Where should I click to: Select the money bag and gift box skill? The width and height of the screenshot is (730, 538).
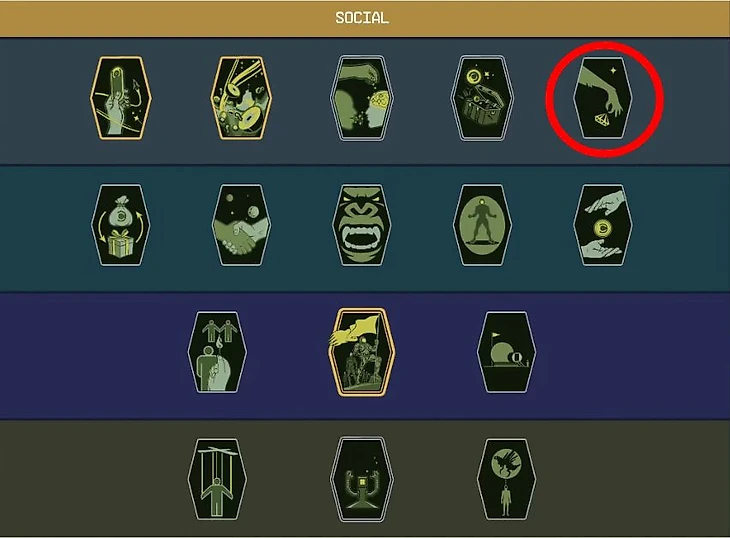point(121,225)
